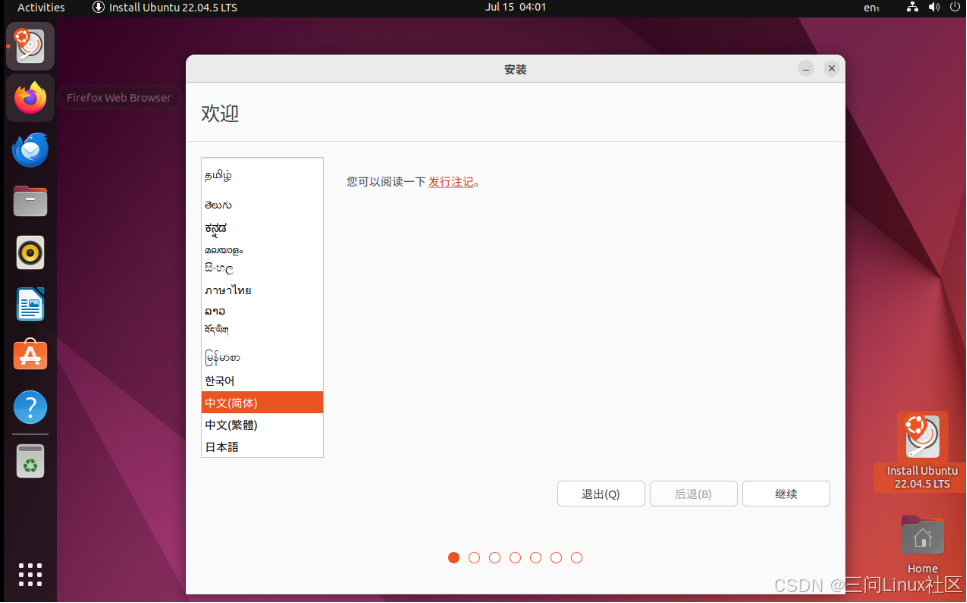The height and width of the screenshot is (603, 967).
Task: Select Install Ubuntu 22.04.5 LTS desktop icon
Action: tap(922, 451)
